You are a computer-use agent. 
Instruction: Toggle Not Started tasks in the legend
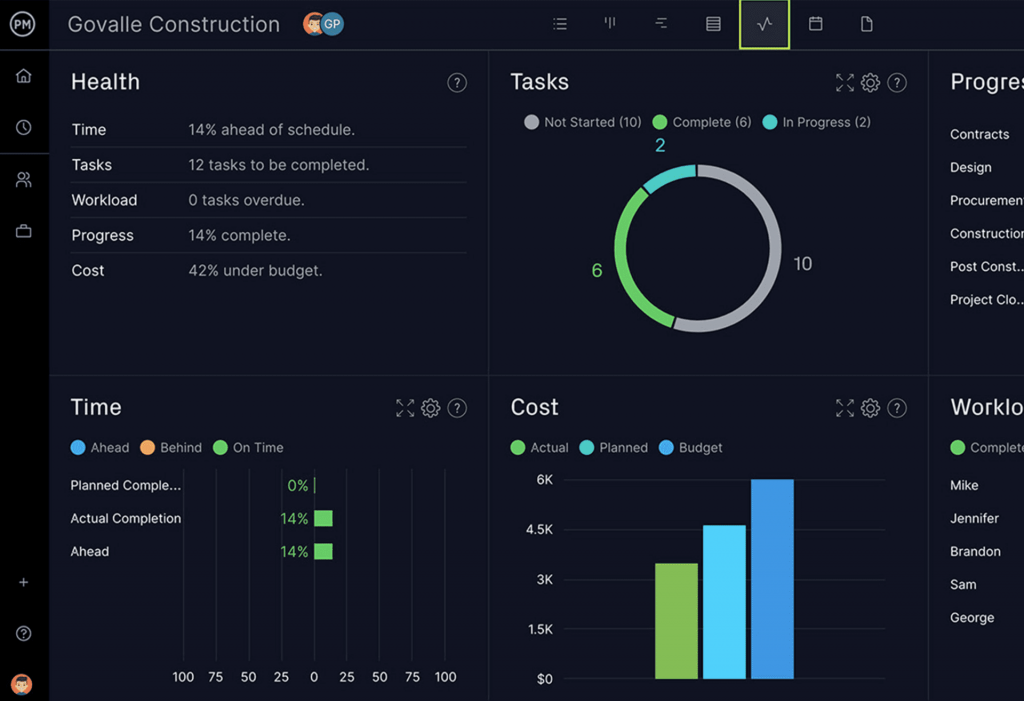click(x=583, y=122)
